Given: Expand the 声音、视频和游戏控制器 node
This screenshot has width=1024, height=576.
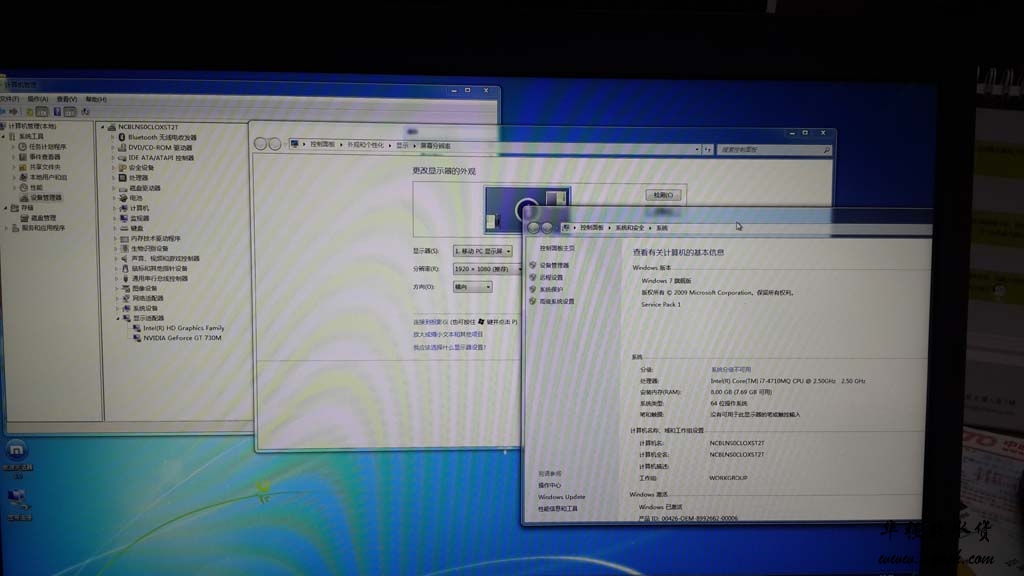Looking at the screenshot, I should [116, 259].
